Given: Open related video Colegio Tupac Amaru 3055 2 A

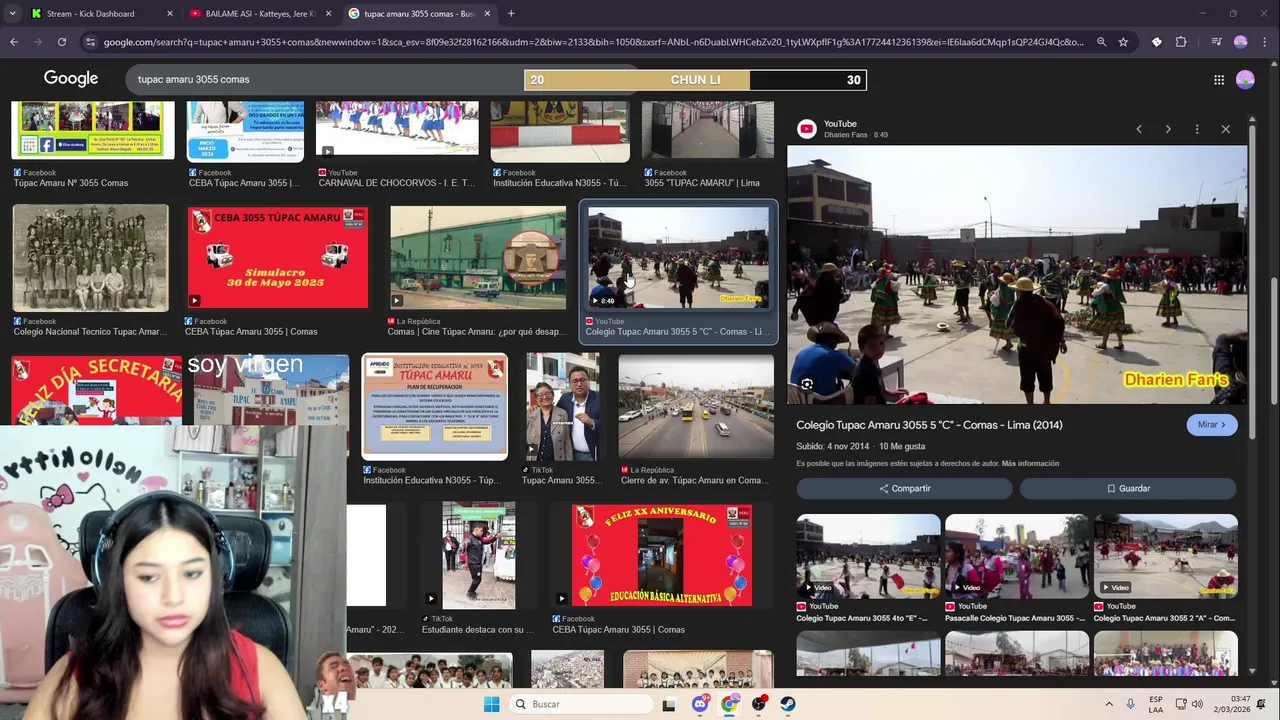Looking at the screenshot, I should (x=1166, y=555).
